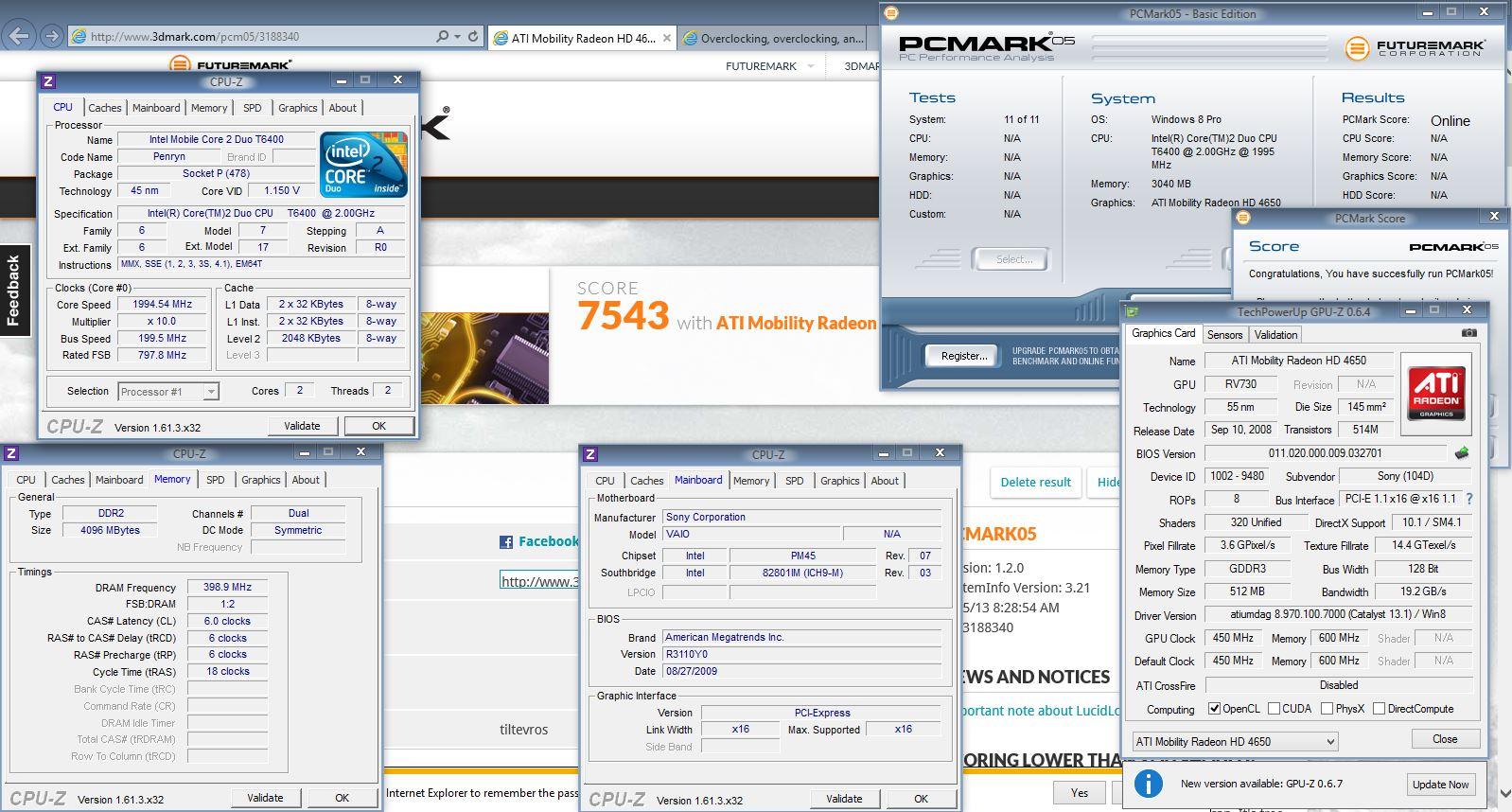Toggle the DirectCompute checkbox in GPU-Z
1512x812 pixels.
pyautogui.click(x=1379, y=709)
